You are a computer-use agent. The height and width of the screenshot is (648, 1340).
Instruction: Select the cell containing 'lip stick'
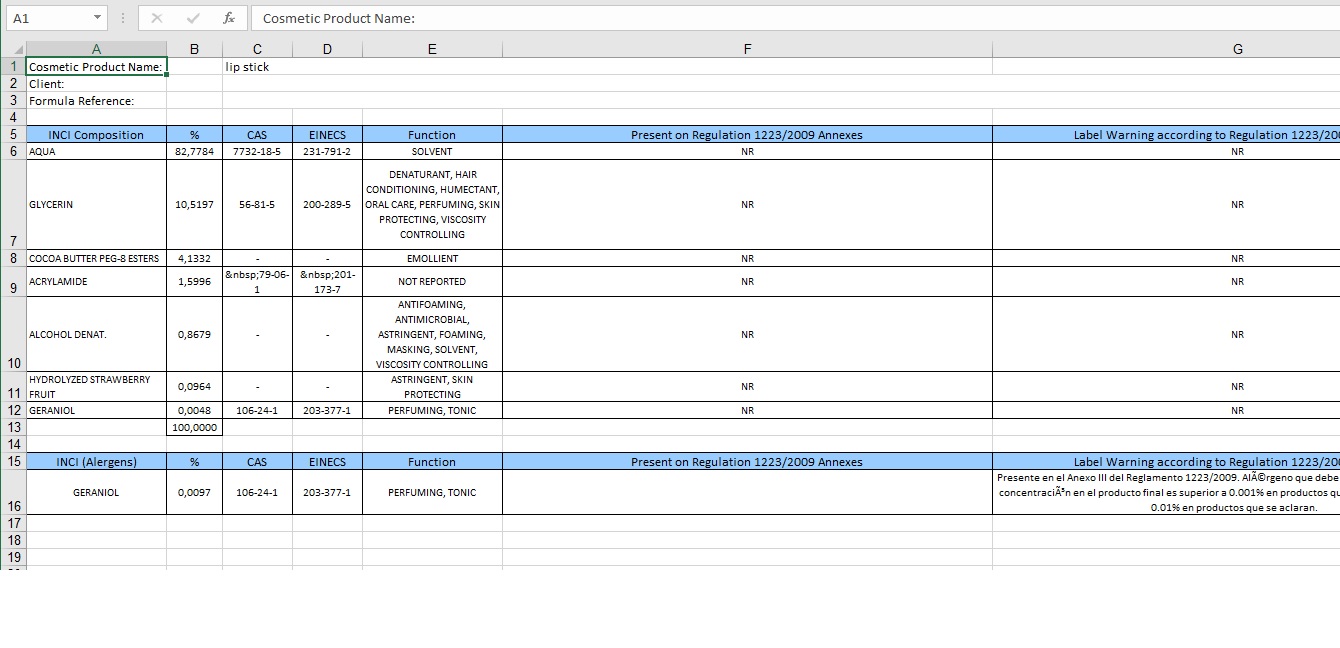[257, 67]
